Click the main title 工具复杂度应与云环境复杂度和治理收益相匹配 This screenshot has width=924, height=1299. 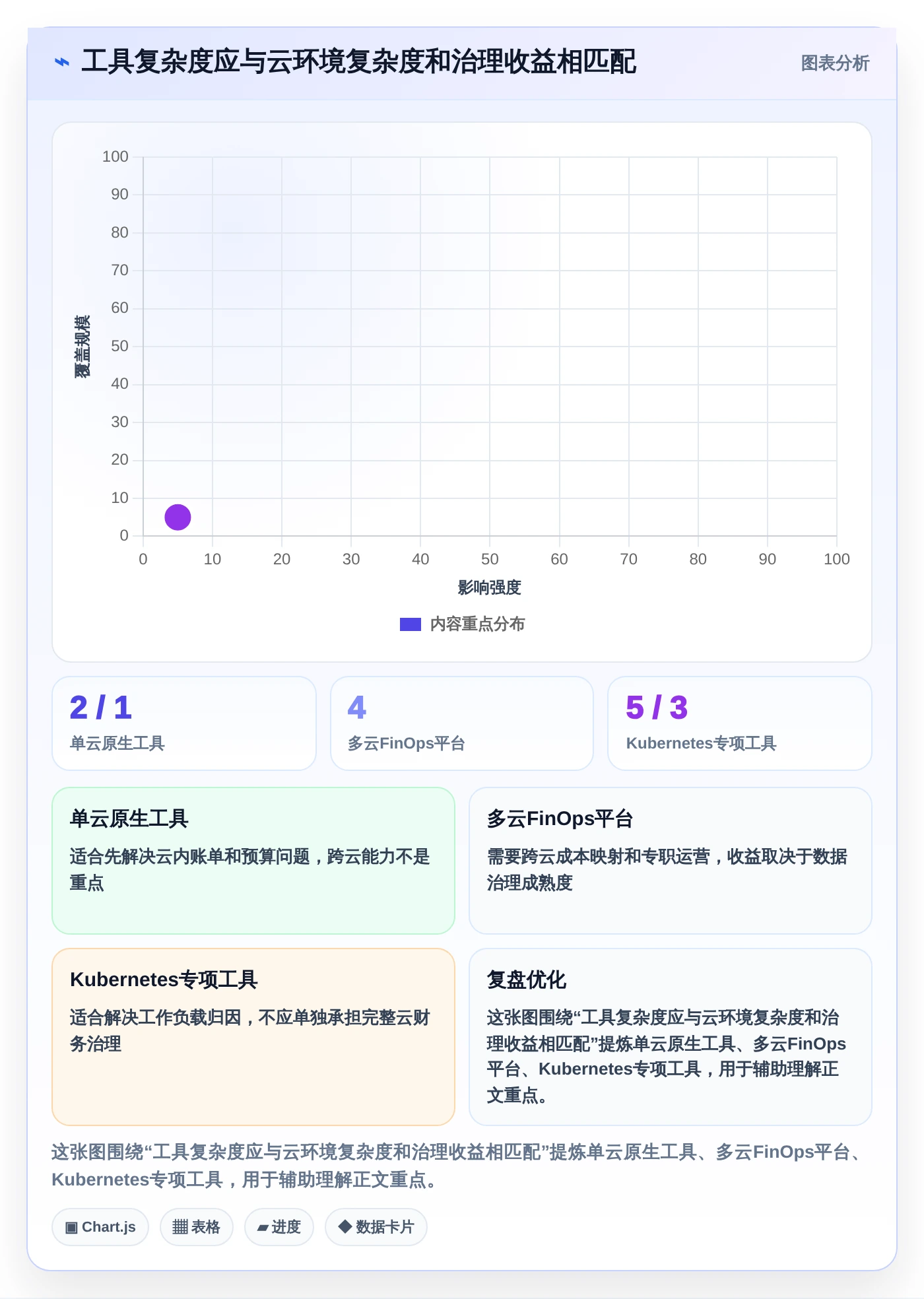coord(358,62)
